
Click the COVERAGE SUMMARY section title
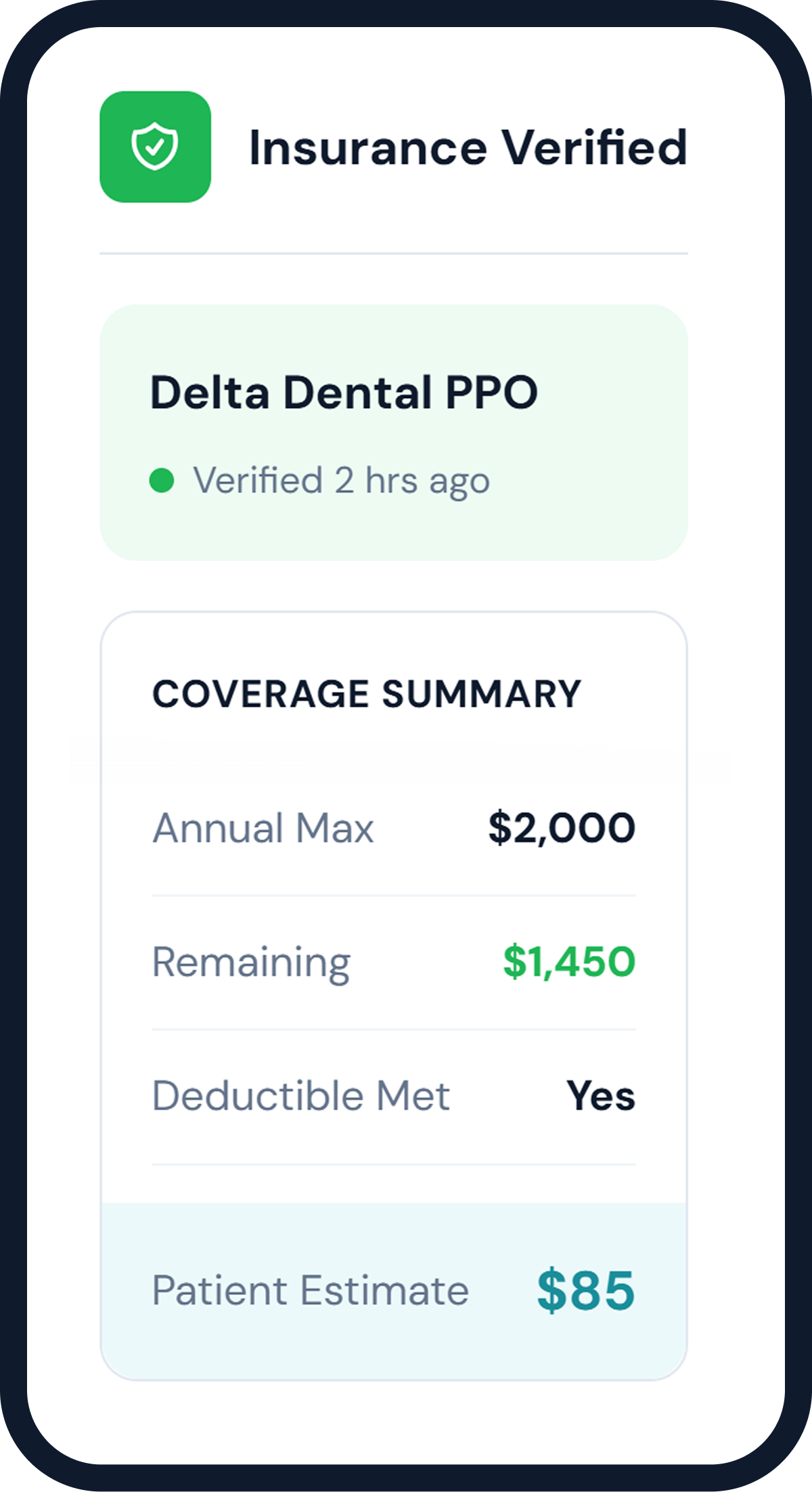click(366, 694)
